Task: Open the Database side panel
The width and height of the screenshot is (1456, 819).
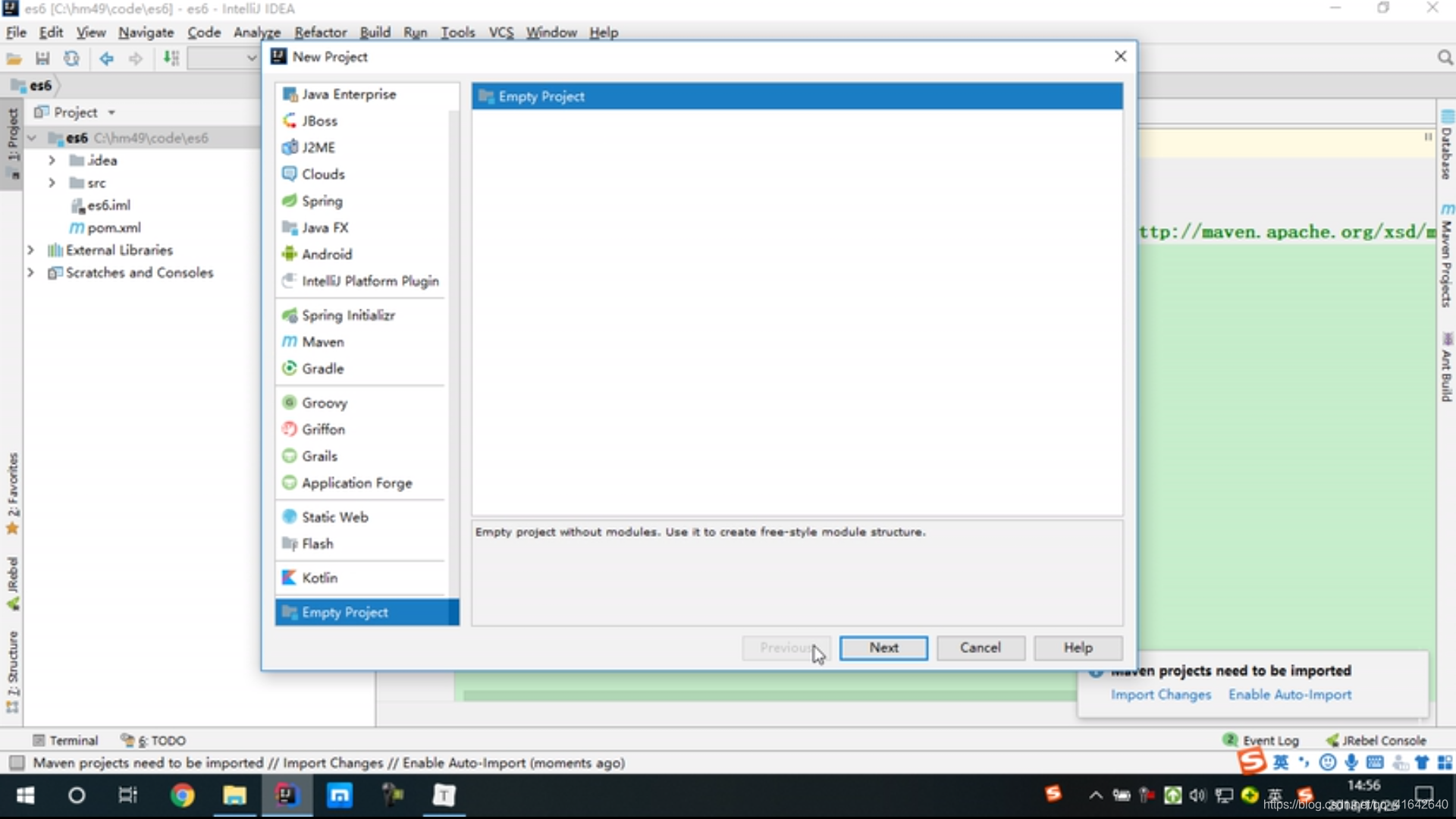Action: 1447,146
